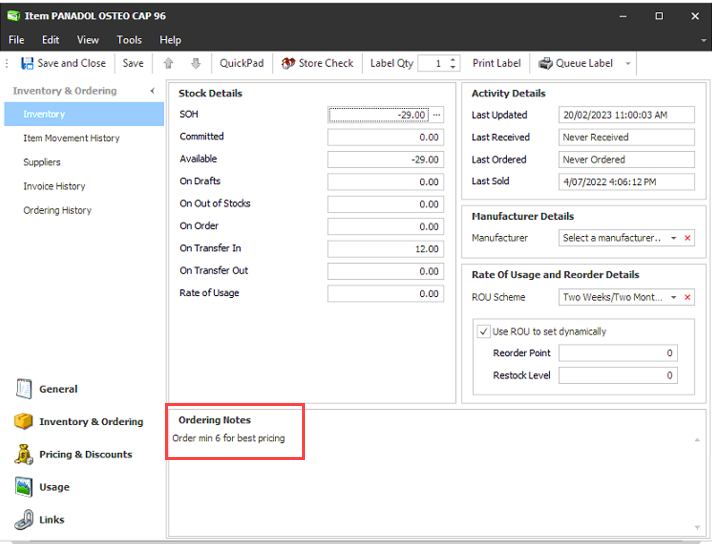Click the Last Updated date field
Image resolution: width=712 pixels, height=544 pixels.
pyautogui.click(x=627, y=115)
